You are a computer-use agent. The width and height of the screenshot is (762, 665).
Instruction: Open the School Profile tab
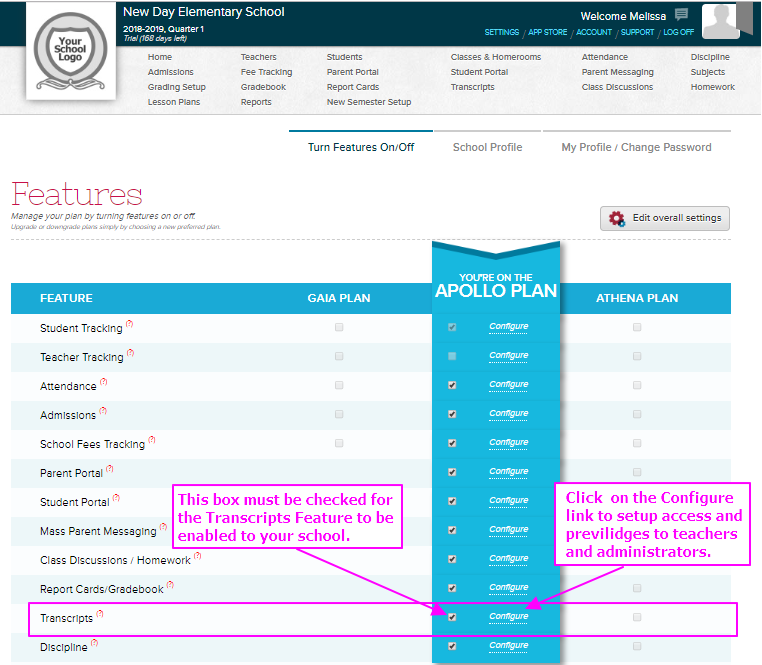tap(487, 147)
